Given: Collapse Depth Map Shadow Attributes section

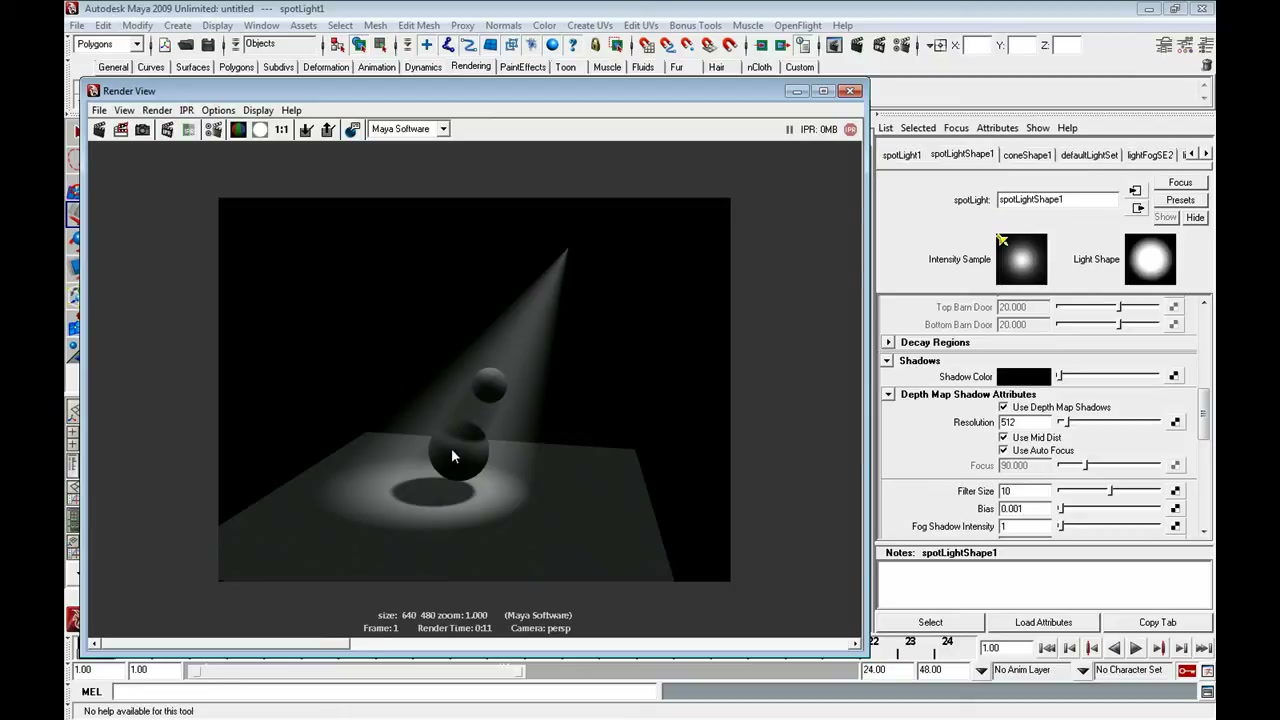Looking at the screenshot, I should [x=888, y=394].
